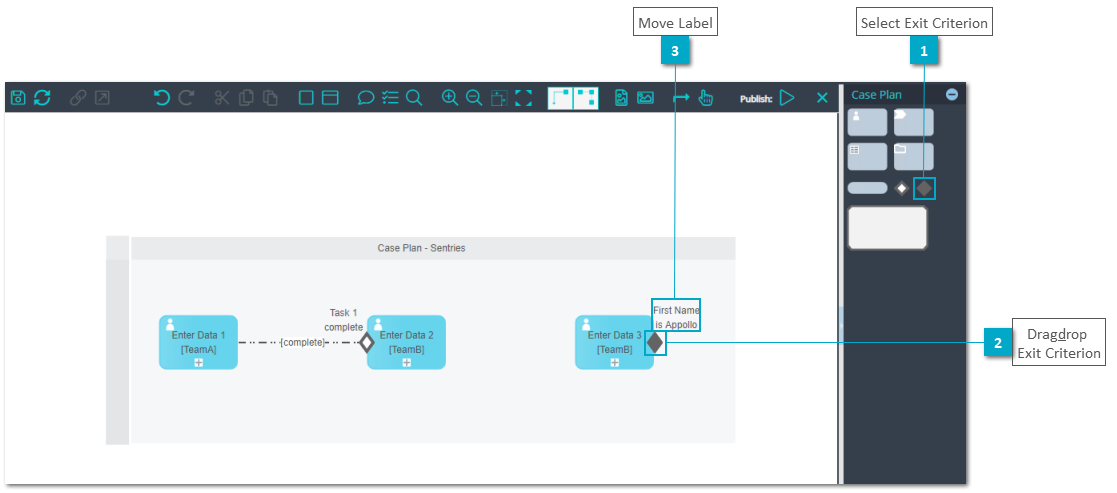This screenshot has height=493, width=1117.
Task: Select the Enter Data 2 task
Action: (406, 342)
